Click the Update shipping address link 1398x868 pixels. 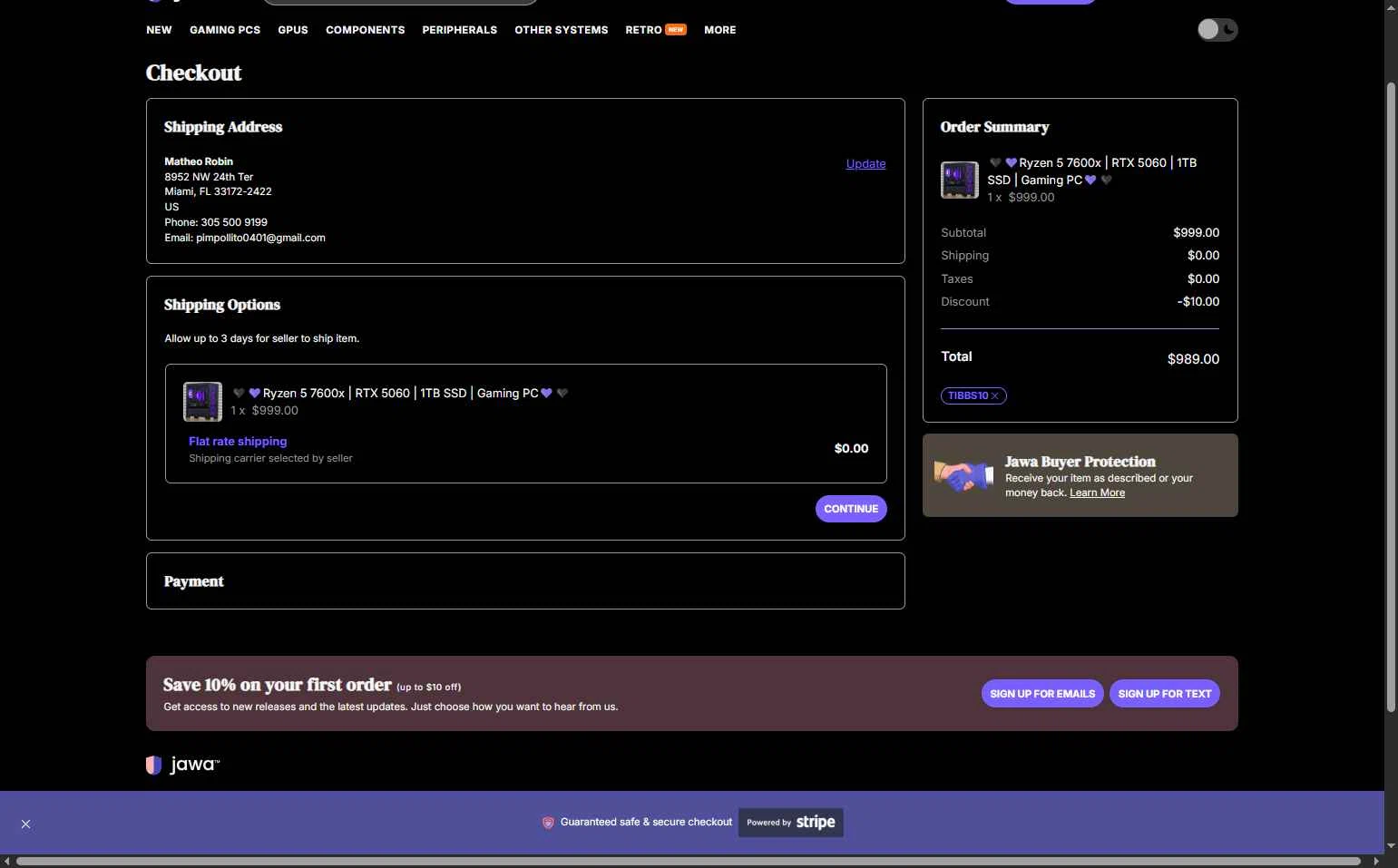tap(865, 163)
